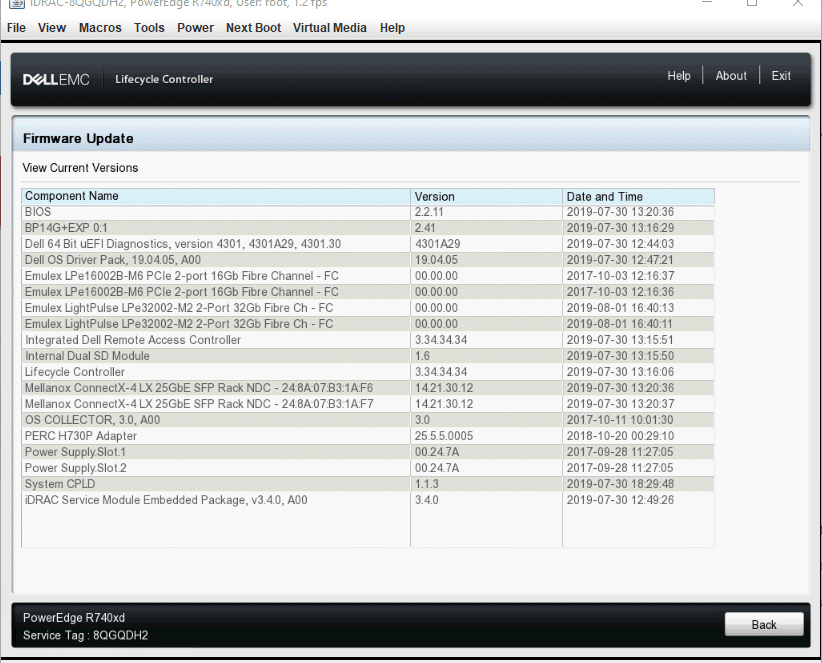Click version 1.1.3 of System CPLD
This screenshot has height=663, width=822.
pyautogui.click(x=486, y=484)
